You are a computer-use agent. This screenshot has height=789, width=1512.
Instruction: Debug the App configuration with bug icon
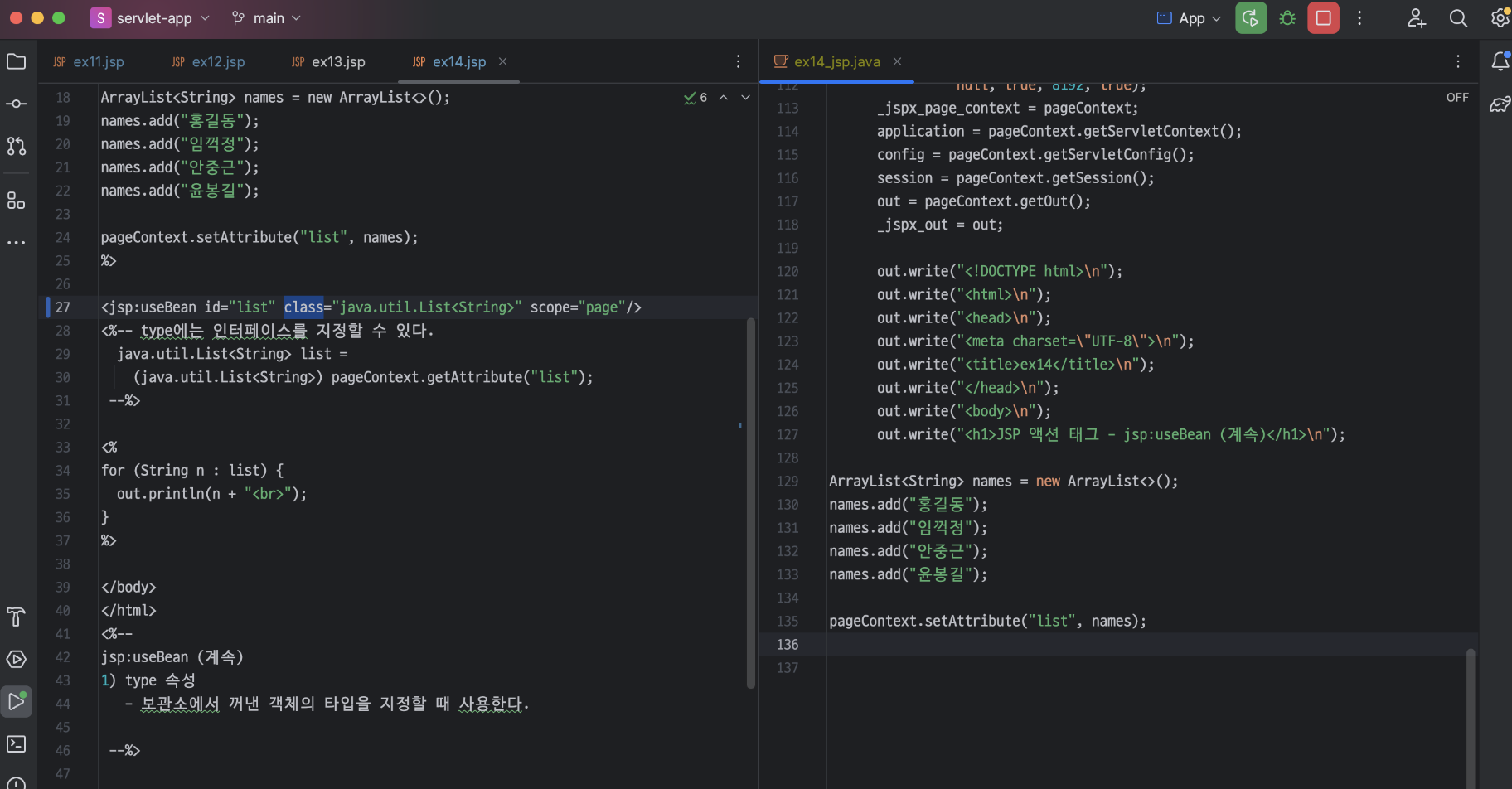pos(1287,18)
